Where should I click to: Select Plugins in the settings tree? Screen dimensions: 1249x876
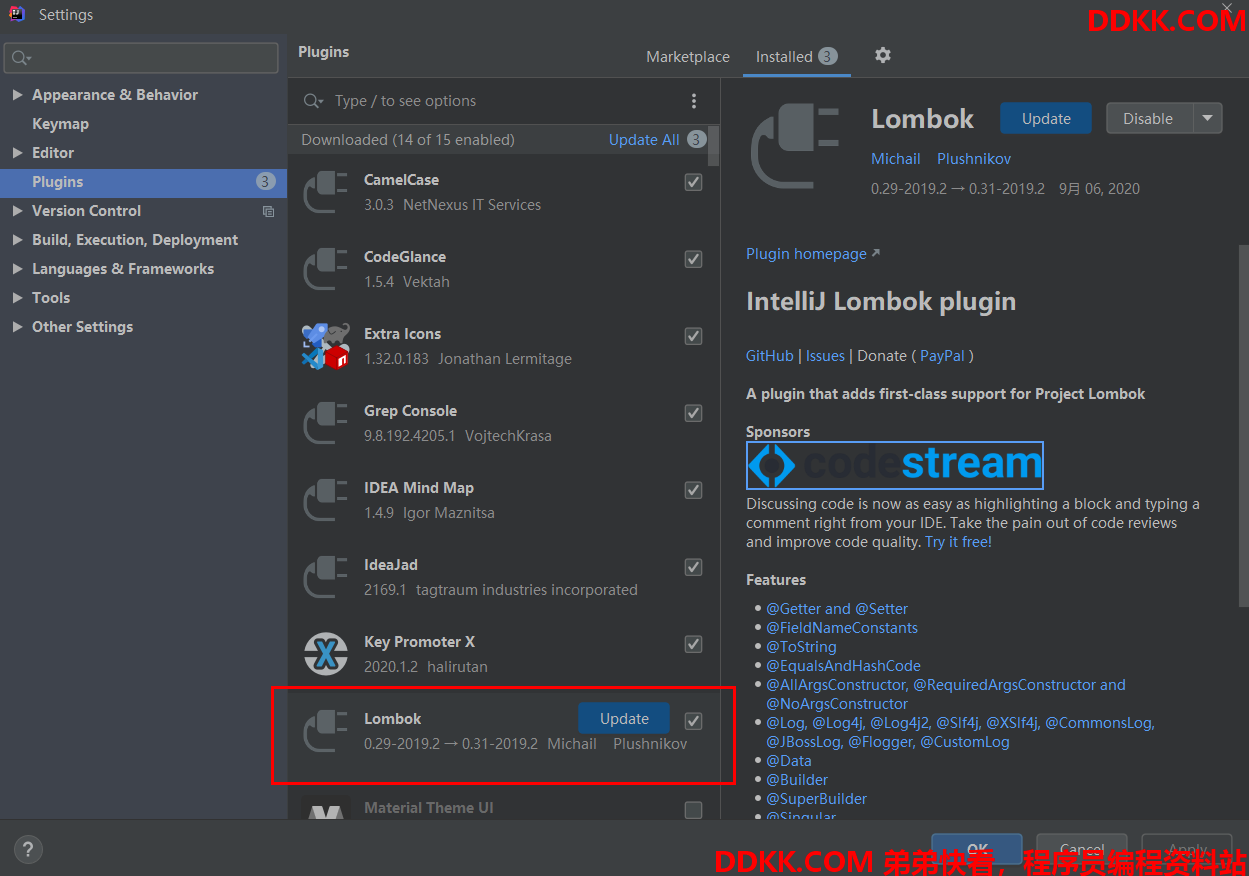point(143,182)
